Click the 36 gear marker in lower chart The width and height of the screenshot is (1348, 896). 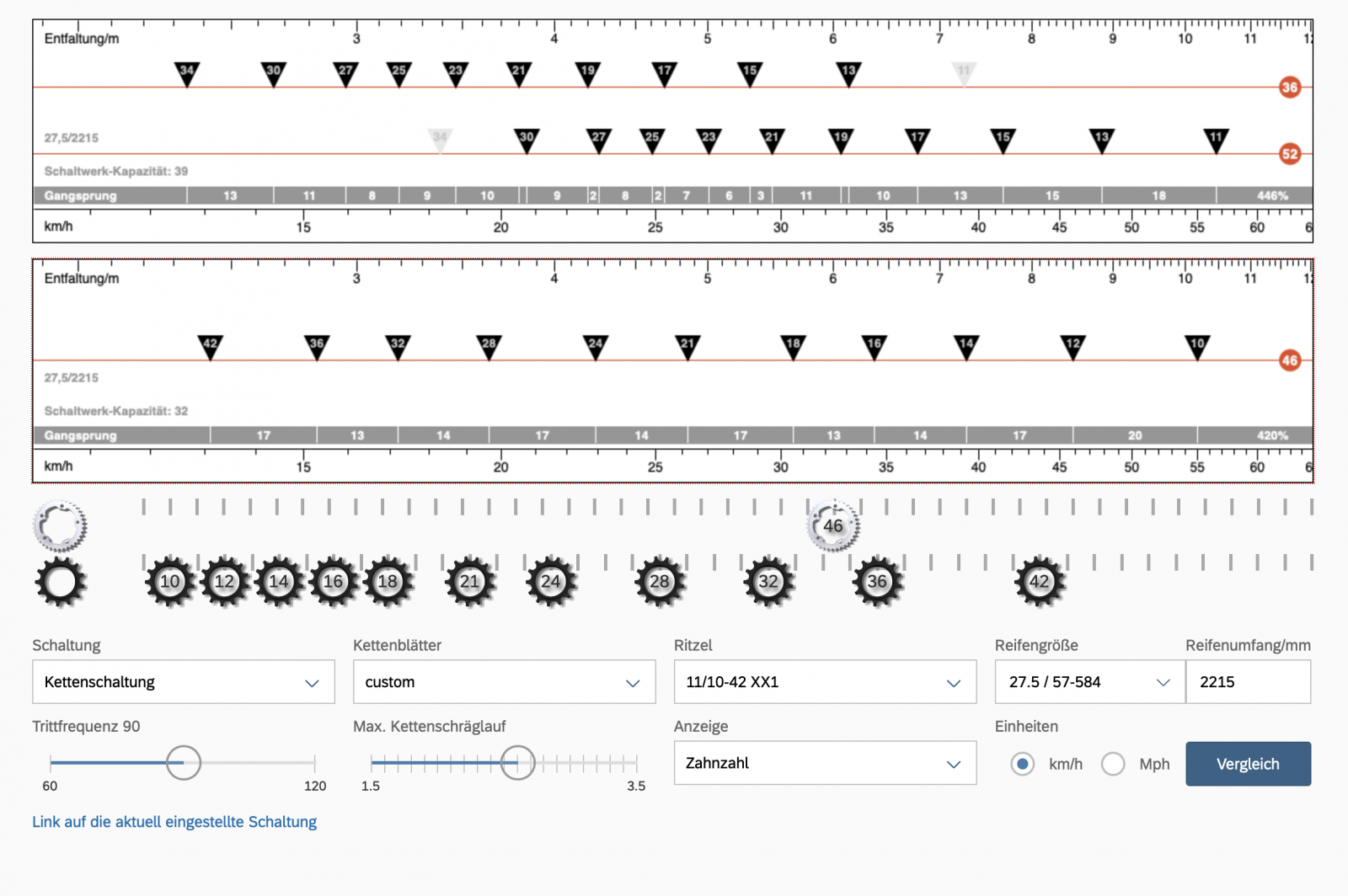pyautogui.click(x=317, y=346)
